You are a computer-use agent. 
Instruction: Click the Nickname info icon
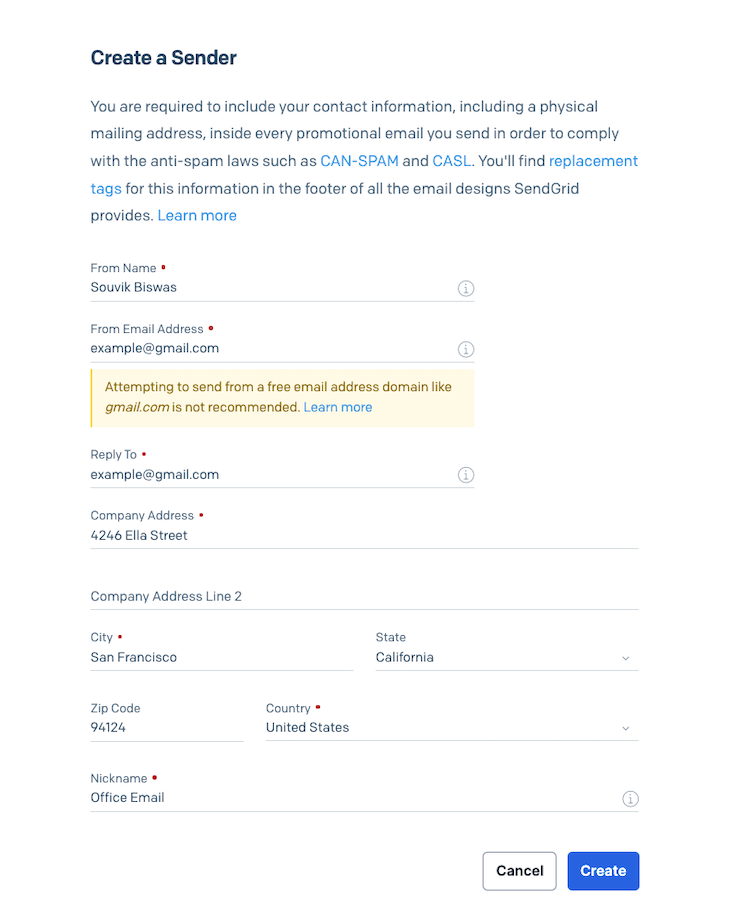[630, 798]
